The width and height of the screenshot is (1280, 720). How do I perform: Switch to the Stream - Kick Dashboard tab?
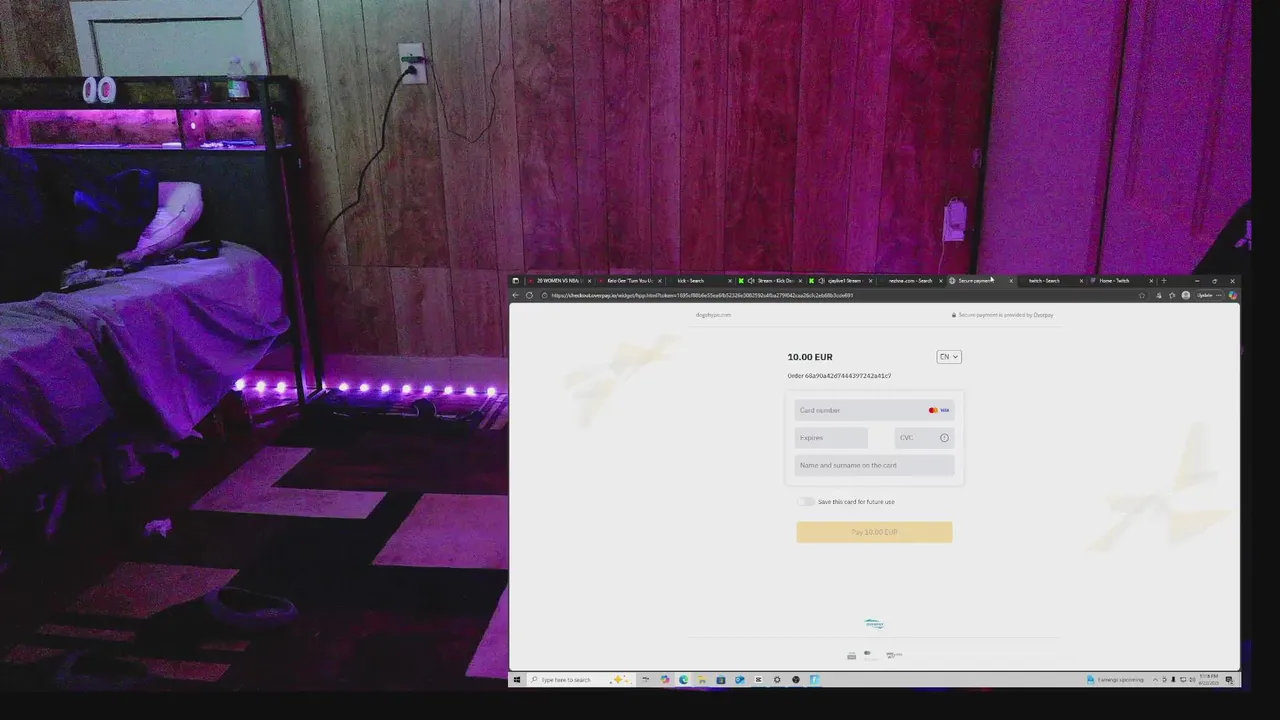coord(768,281)
